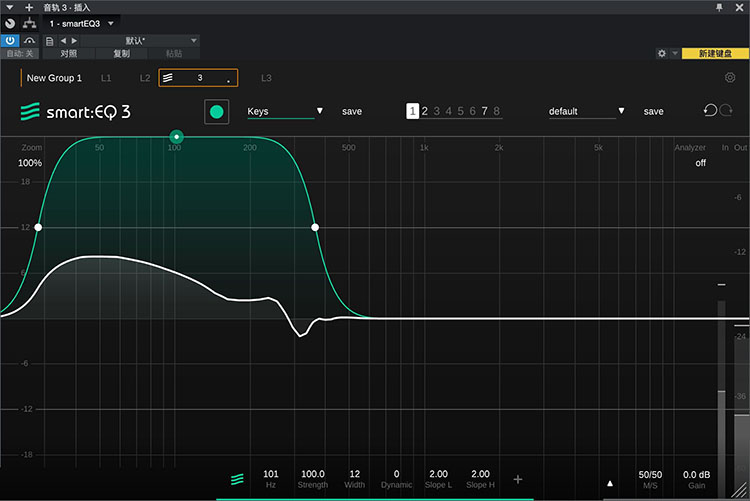Viewport: 750px width, 501px height.
Task: Expand the top-left window menu arrow
Action: (x=10, y=7)
